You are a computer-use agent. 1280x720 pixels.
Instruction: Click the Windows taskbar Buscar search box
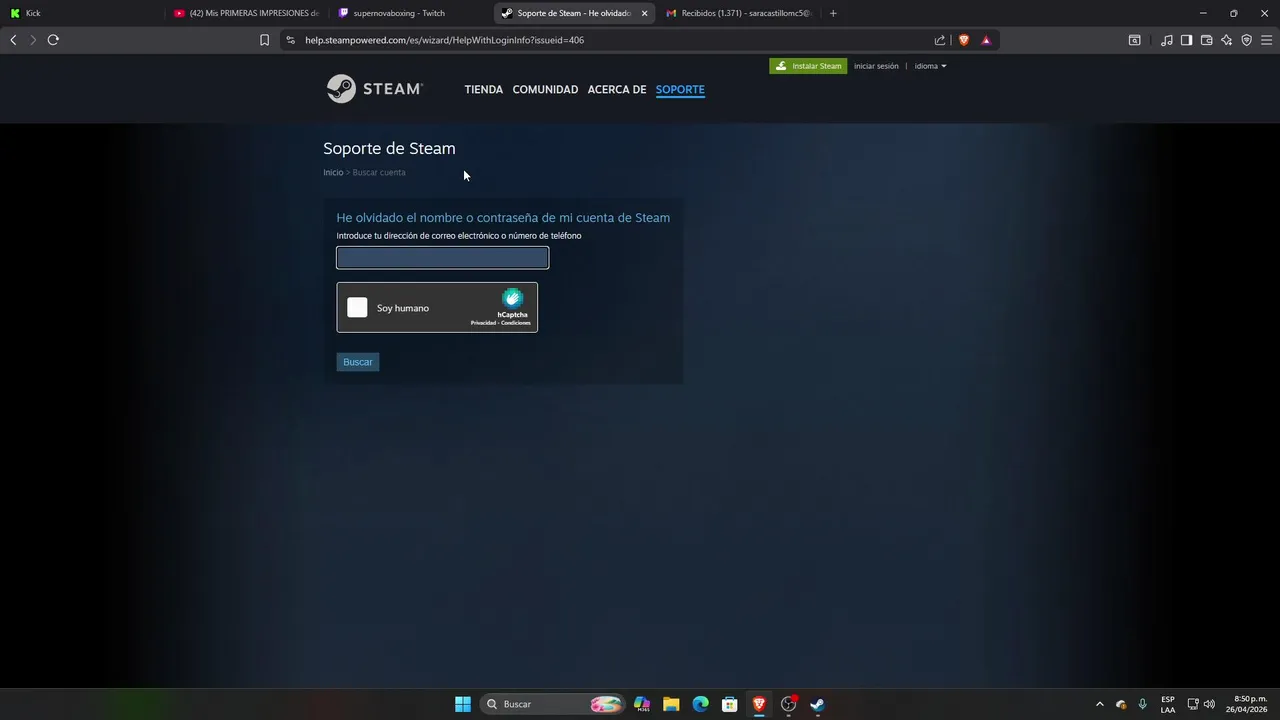pos(553,704)
